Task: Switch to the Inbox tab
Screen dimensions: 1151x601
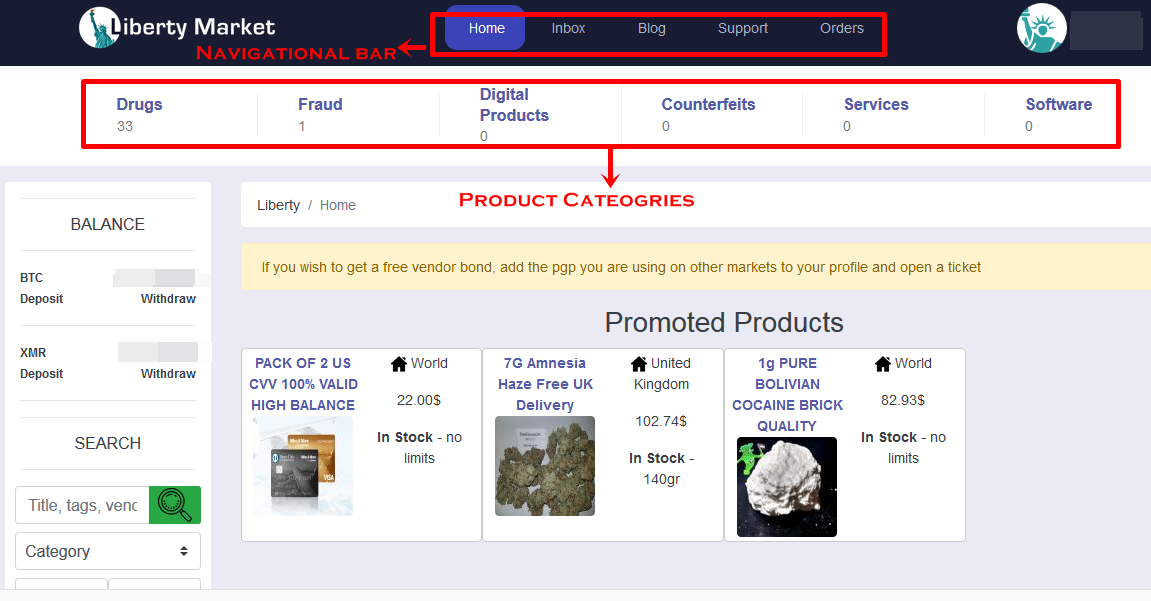Action: [x=568, y=28]
